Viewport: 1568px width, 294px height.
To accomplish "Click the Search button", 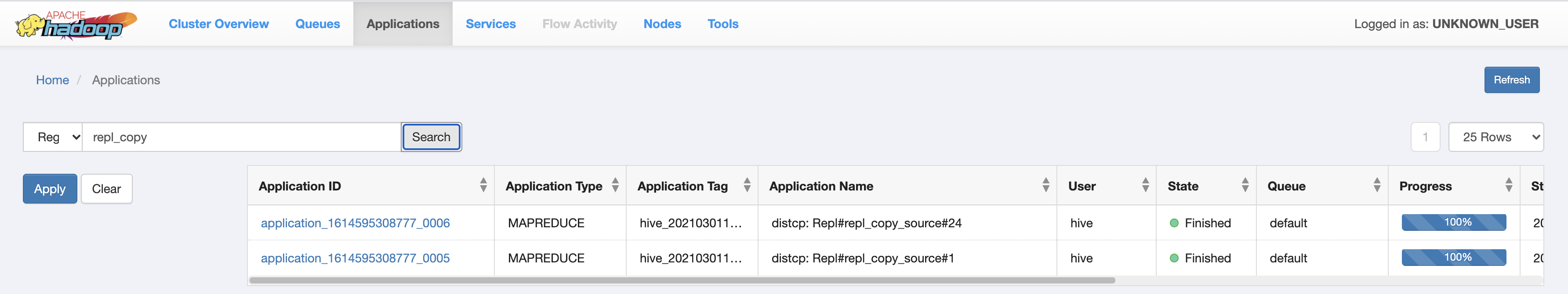I will pos(431,137).
